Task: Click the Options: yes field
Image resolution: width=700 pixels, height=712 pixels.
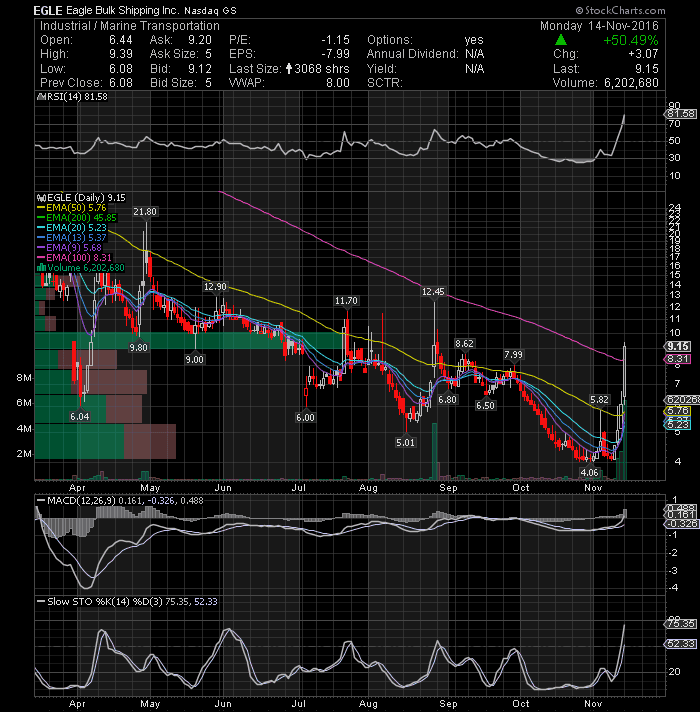Action: coord(425,40)
